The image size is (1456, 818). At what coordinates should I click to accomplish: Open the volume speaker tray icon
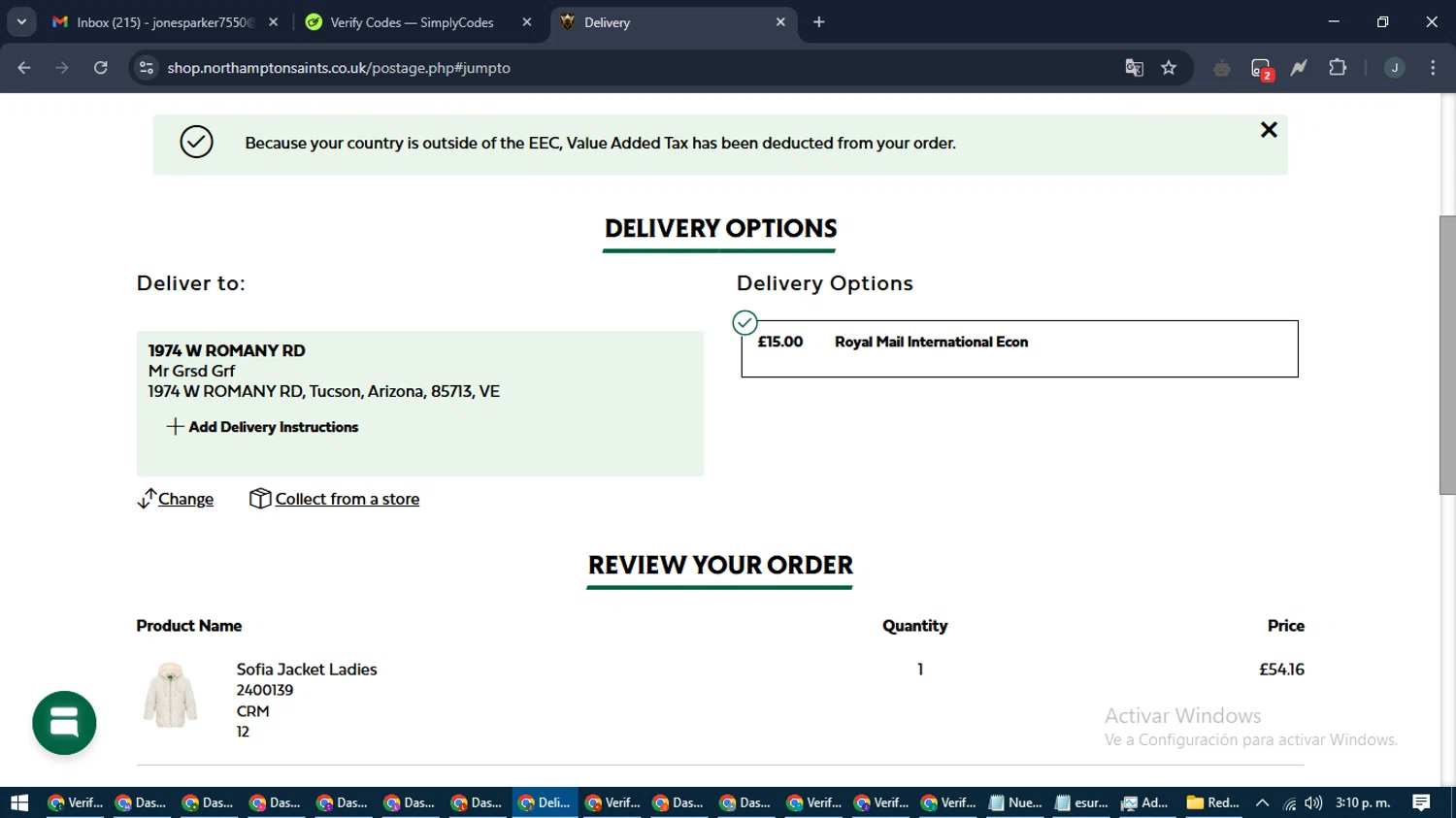click(1313, 802)
